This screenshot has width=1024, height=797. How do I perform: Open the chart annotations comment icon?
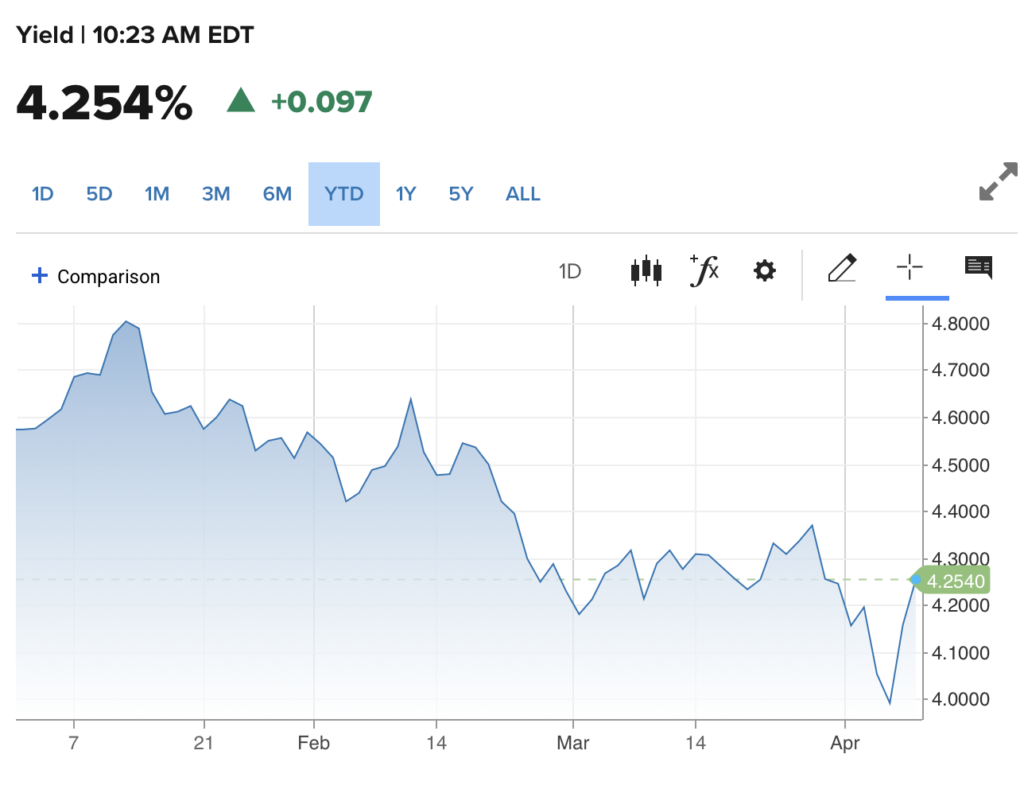point(978,267)
